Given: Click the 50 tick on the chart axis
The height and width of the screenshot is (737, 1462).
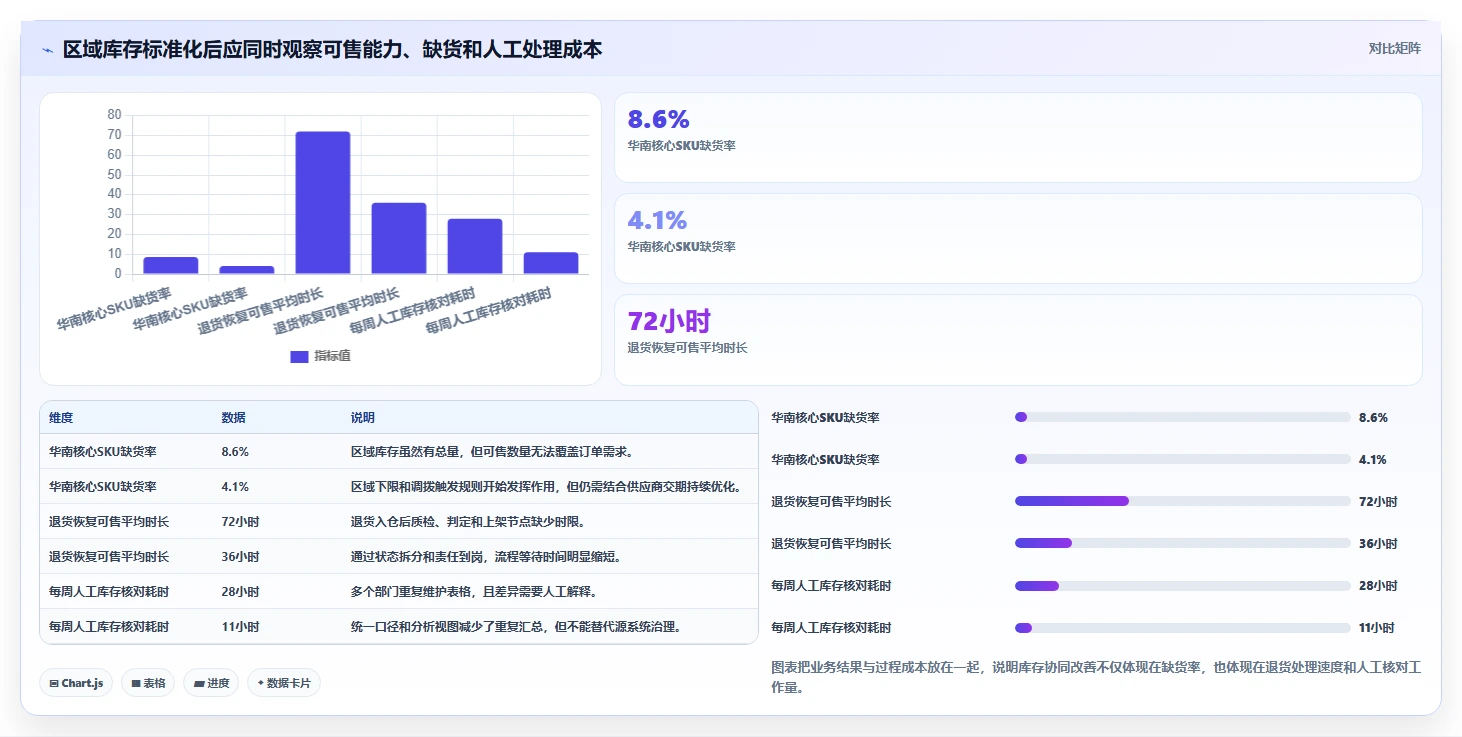Looking at the screenshot, I should click(x=114, y=174).
